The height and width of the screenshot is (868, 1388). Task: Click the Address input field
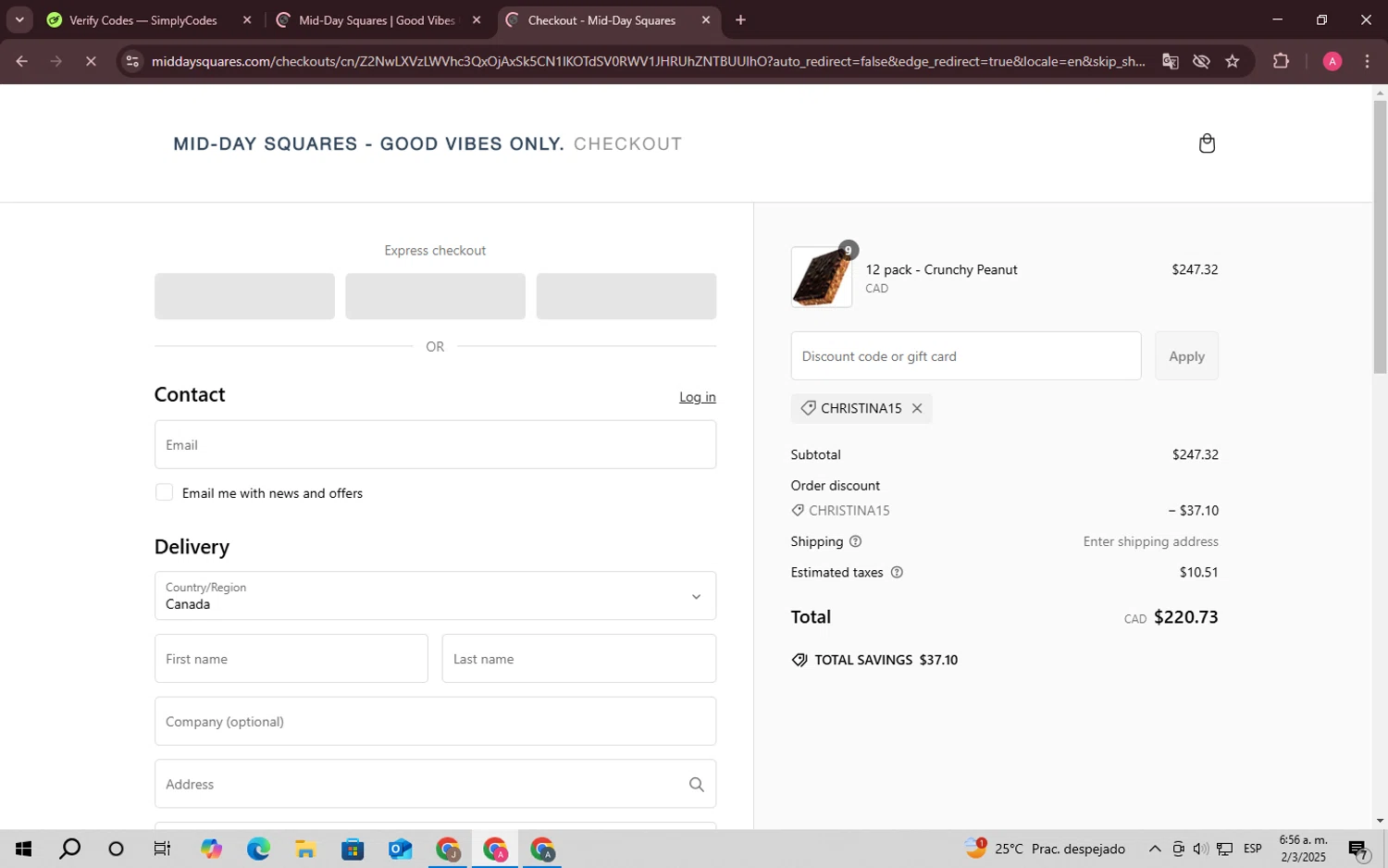(435, 785)
